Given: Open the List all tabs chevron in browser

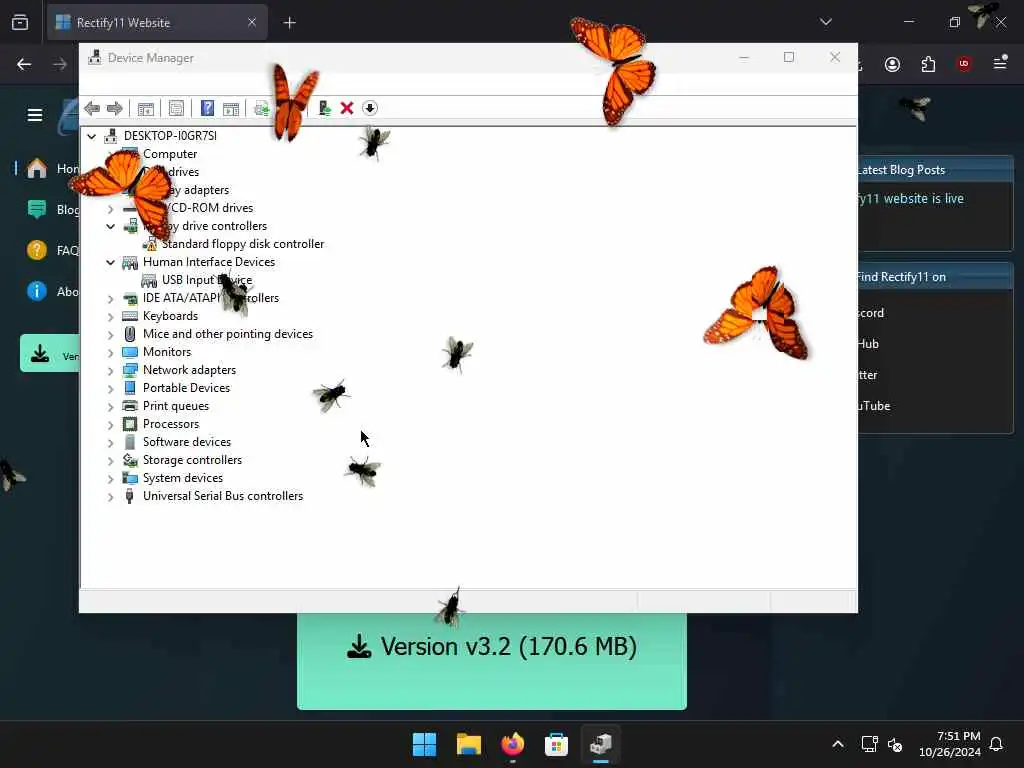Looking at the screenshot, I should click(x=825, y=22).
